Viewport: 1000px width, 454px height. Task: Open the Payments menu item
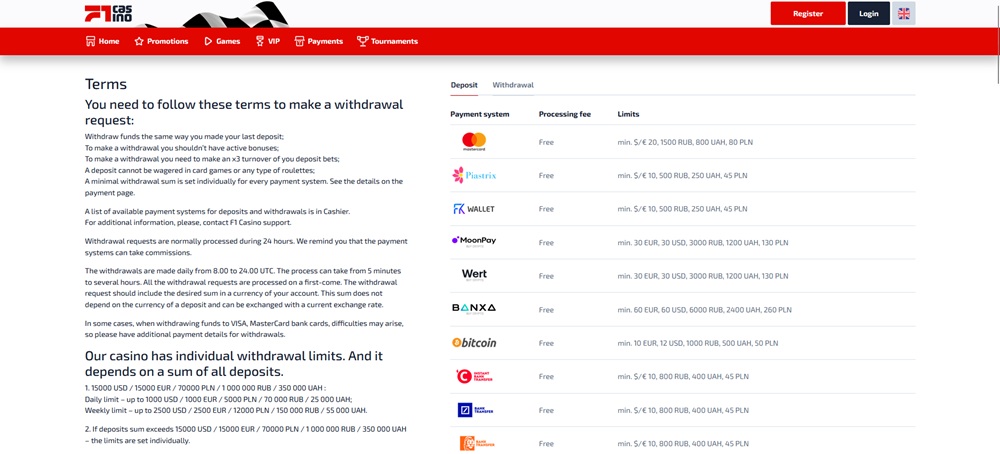318,41
